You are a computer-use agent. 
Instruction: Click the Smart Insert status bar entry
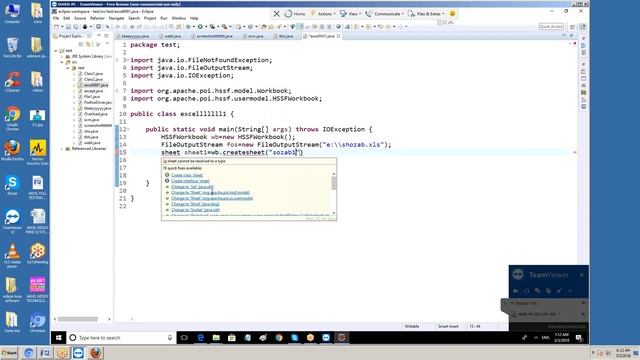448,326
